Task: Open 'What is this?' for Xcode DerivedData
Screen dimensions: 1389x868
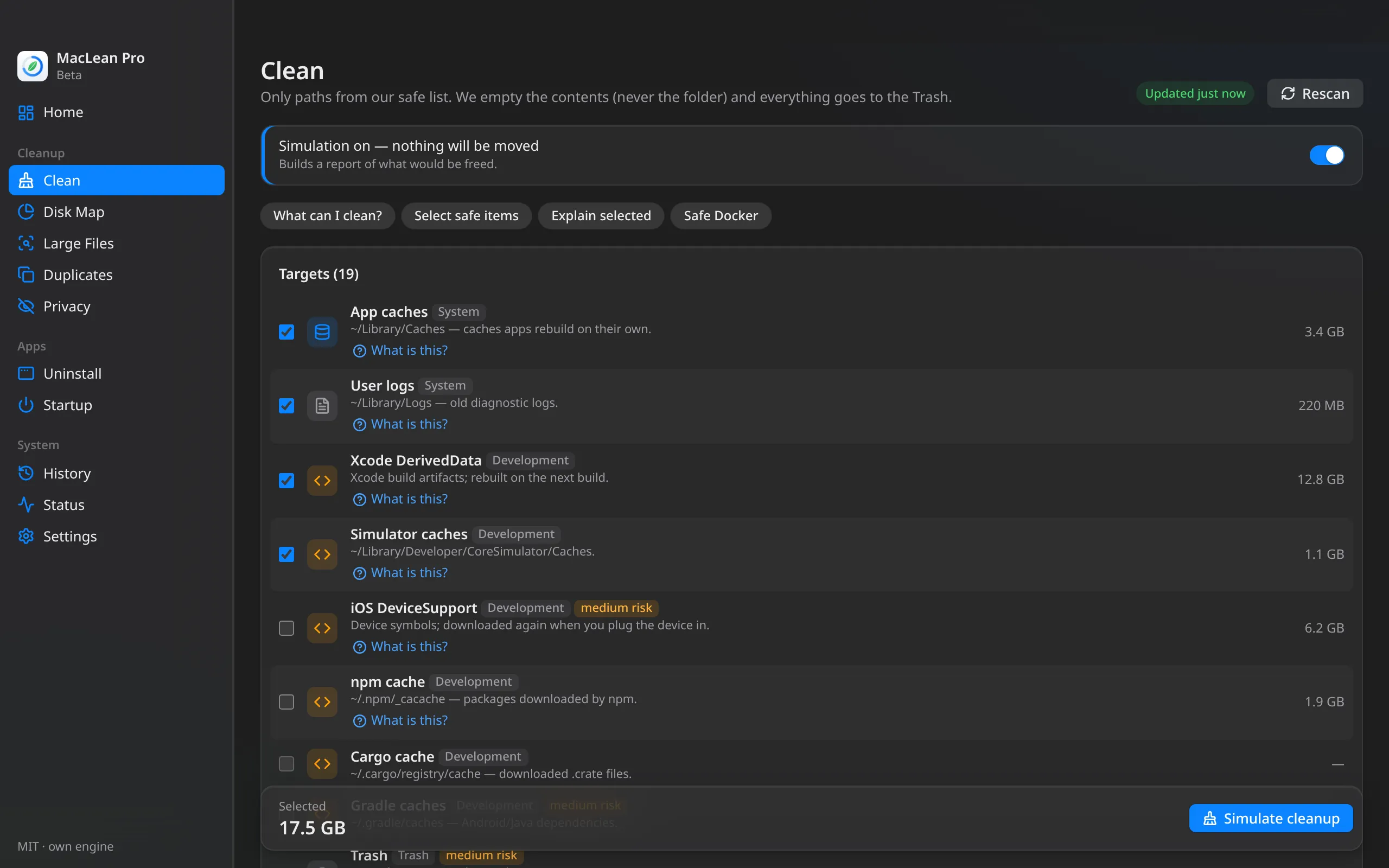Action: [400, 500]
